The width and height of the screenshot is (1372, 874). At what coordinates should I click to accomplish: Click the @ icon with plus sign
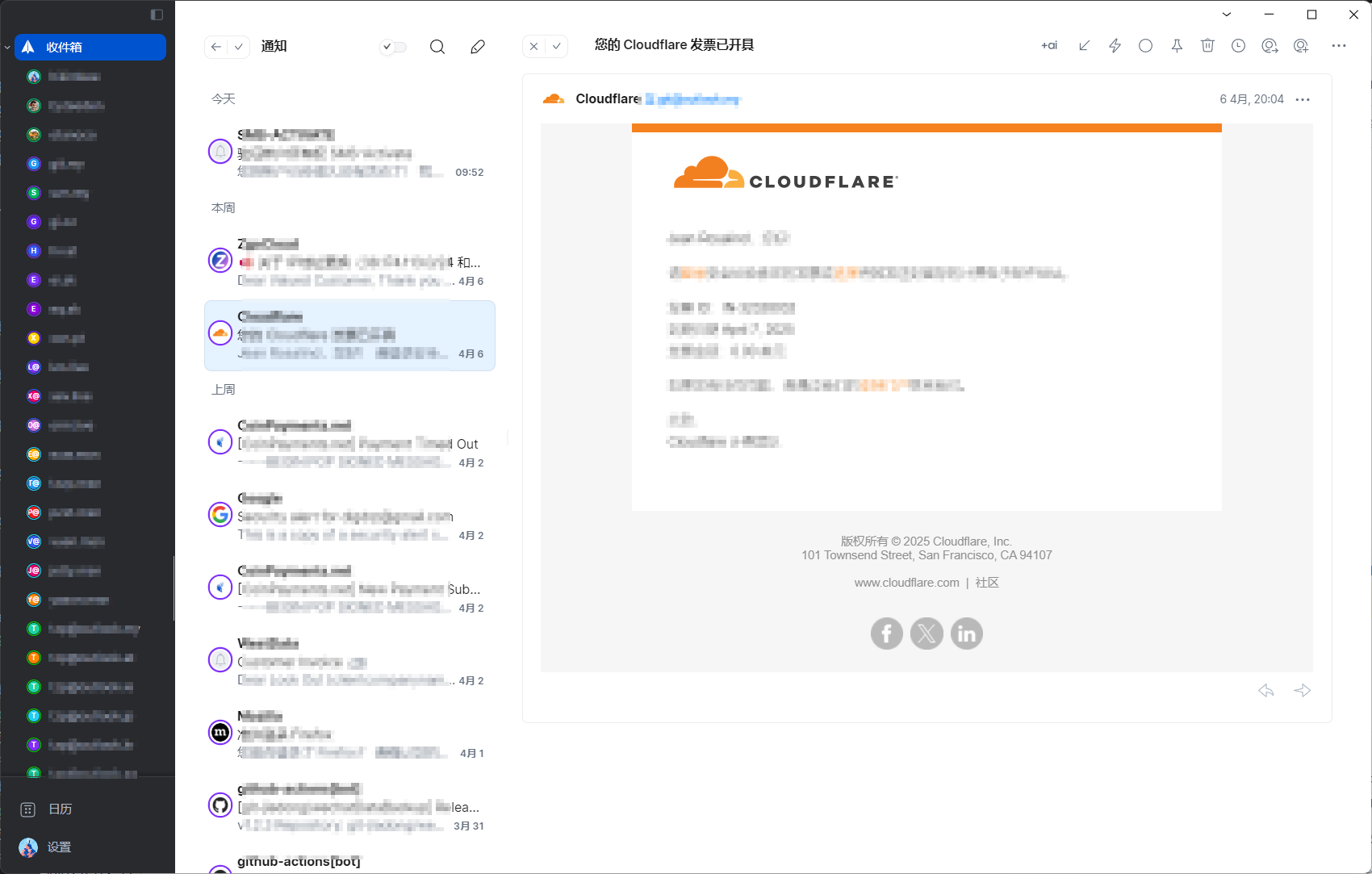click(1301, 46)
